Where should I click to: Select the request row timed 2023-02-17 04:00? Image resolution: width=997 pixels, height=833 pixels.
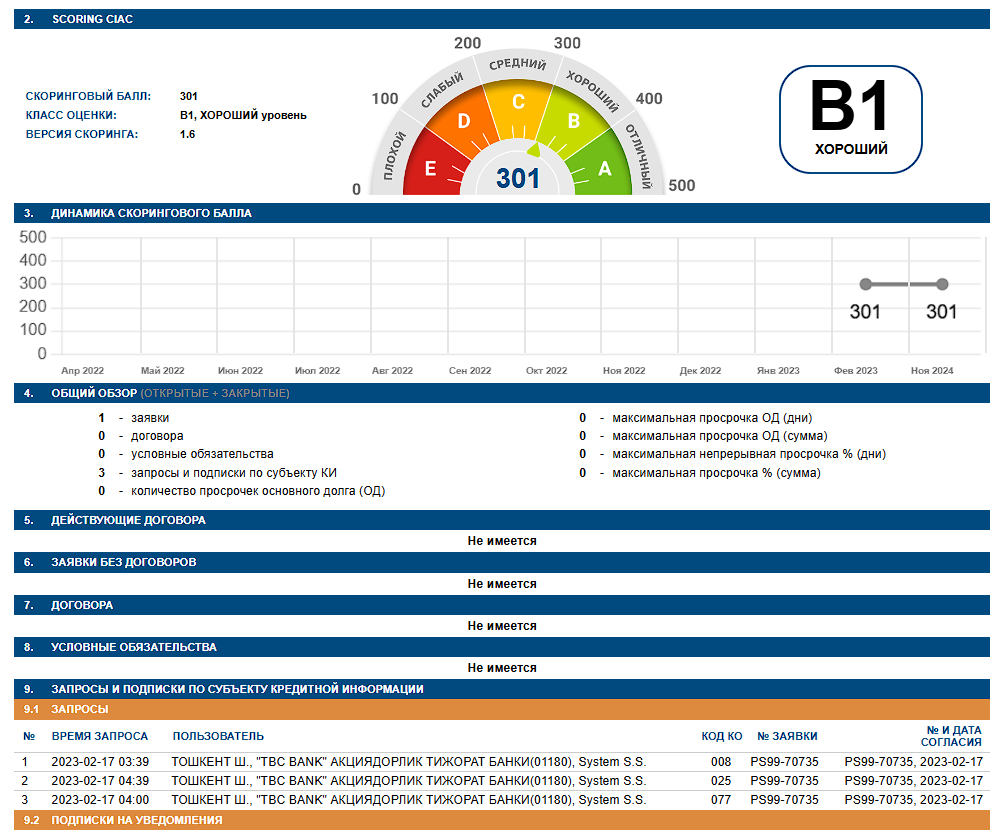coord(500,800)
